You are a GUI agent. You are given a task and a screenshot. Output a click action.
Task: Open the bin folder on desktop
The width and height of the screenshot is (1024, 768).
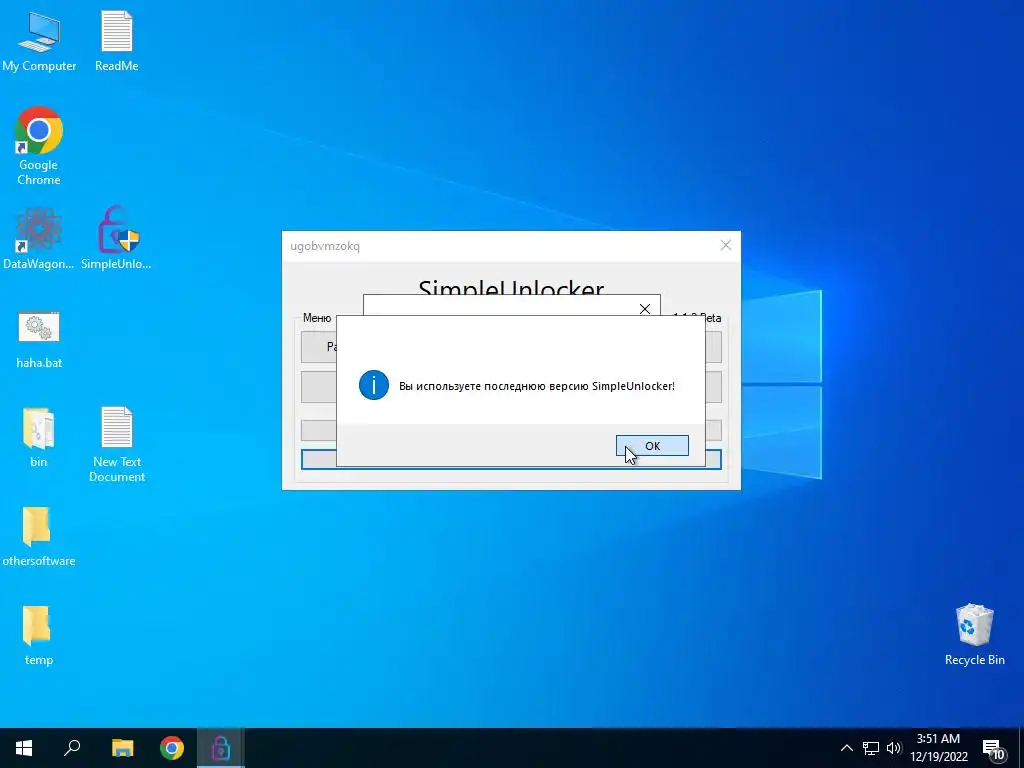tap(39, 438)
